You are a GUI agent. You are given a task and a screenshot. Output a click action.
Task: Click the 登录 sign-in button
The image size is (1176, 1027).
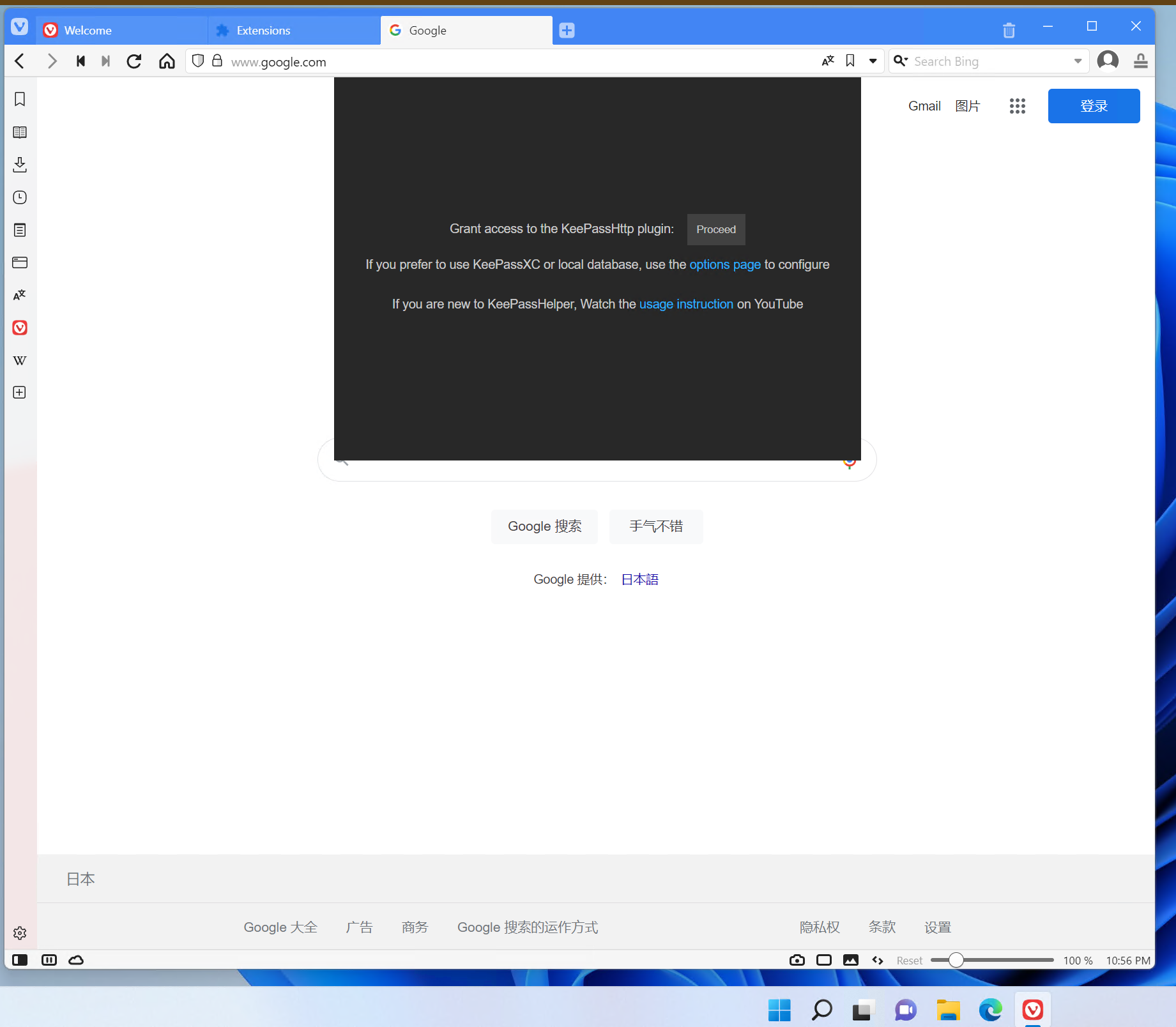pyautogui.click(x=1094, y=106)
